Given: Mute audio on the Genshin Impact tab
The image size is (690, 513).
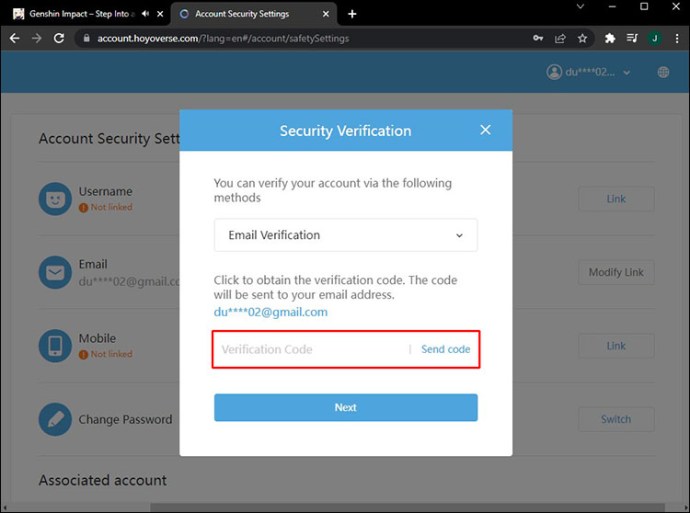Looking at the screenshot, I should tap(146, 14).
